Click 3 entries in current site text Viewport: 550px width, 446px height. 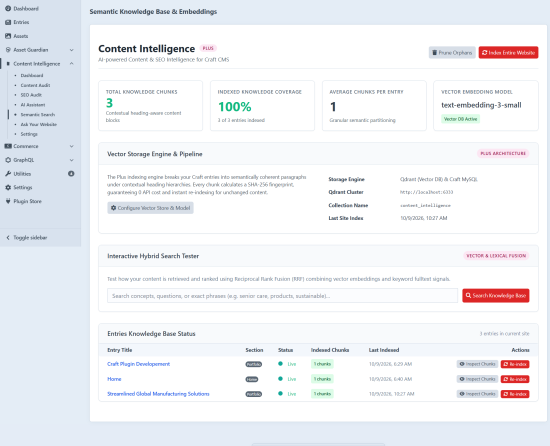click(x=504, y=334)
